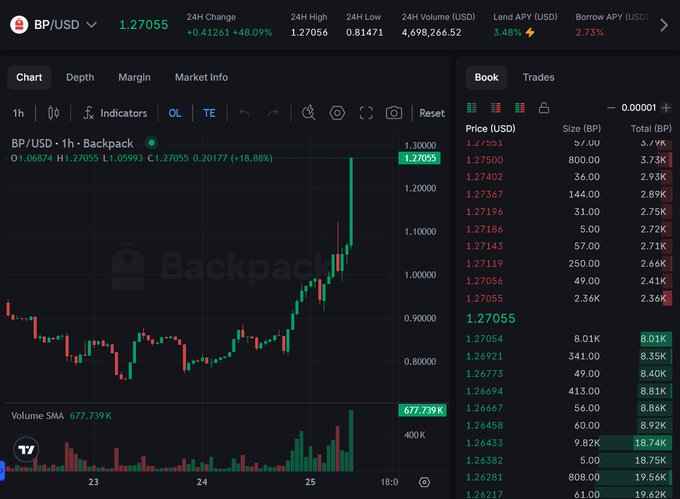Show asks-only order book layout
680x499 pixels.
tap(496, 108)
